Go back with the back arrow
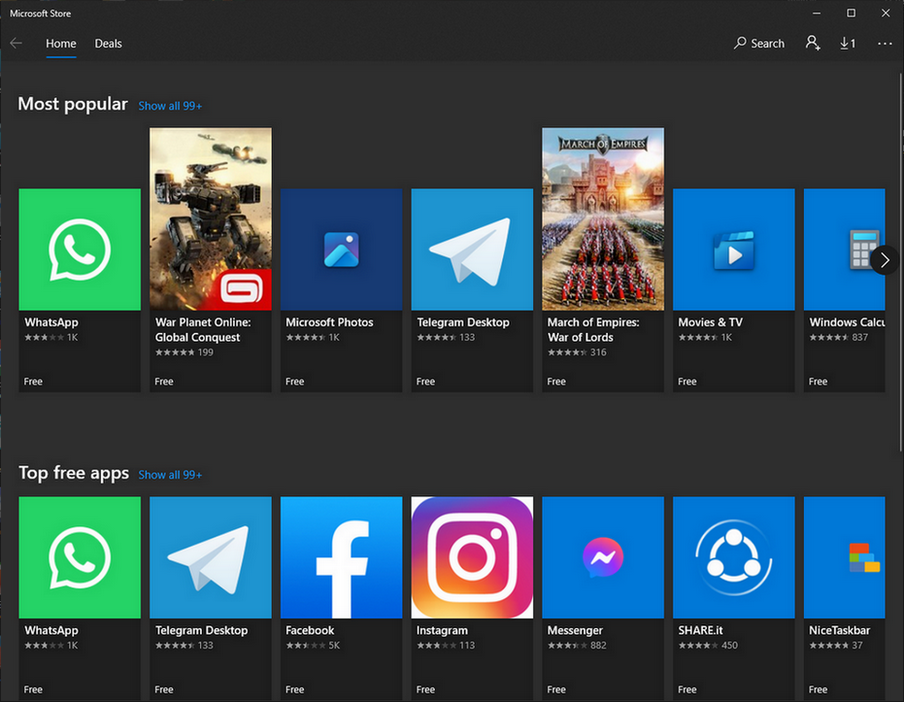This screenshot has width=904, height=702. pyautogui.click(x=16, y=43)
